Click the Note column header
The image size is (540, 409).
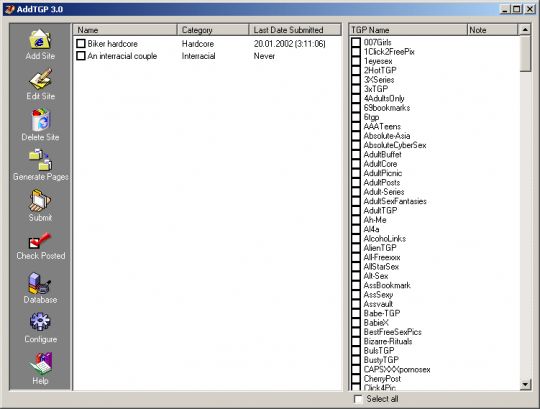tap(492, 30)
